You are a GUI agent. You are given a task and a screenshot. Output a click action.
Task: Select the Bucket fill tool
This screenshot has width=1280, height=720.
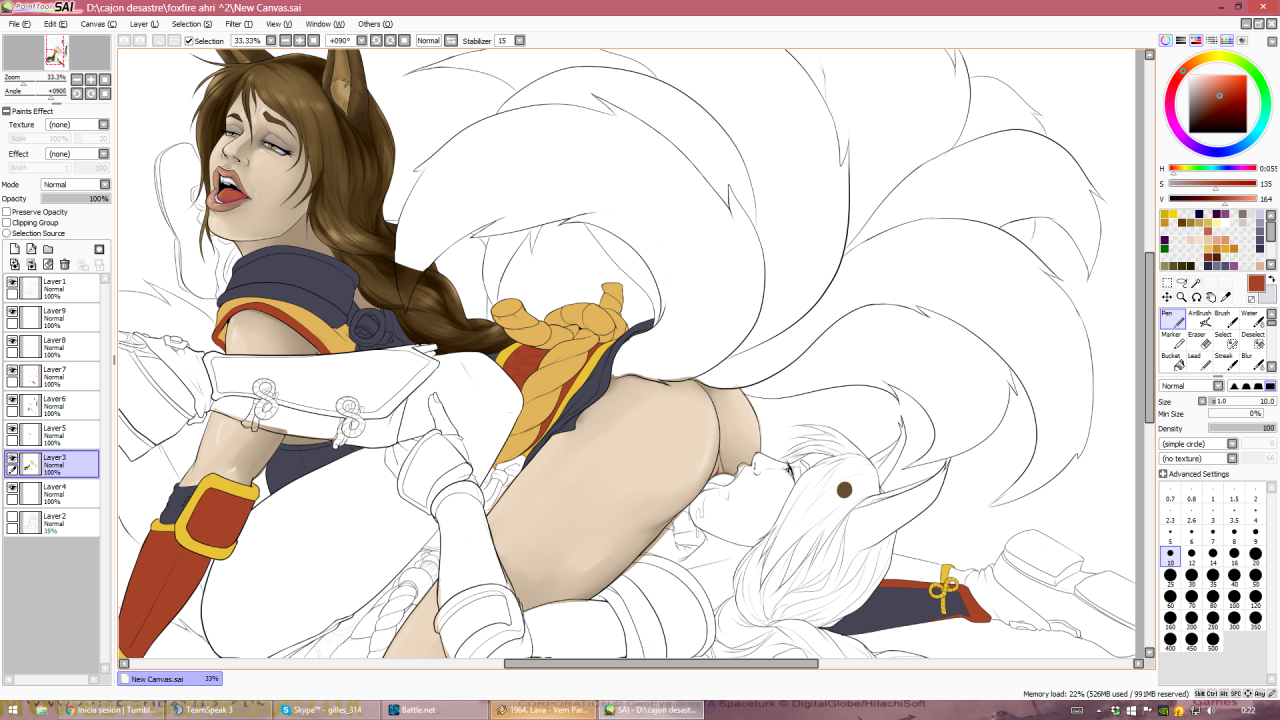[x=1172, y=361]
